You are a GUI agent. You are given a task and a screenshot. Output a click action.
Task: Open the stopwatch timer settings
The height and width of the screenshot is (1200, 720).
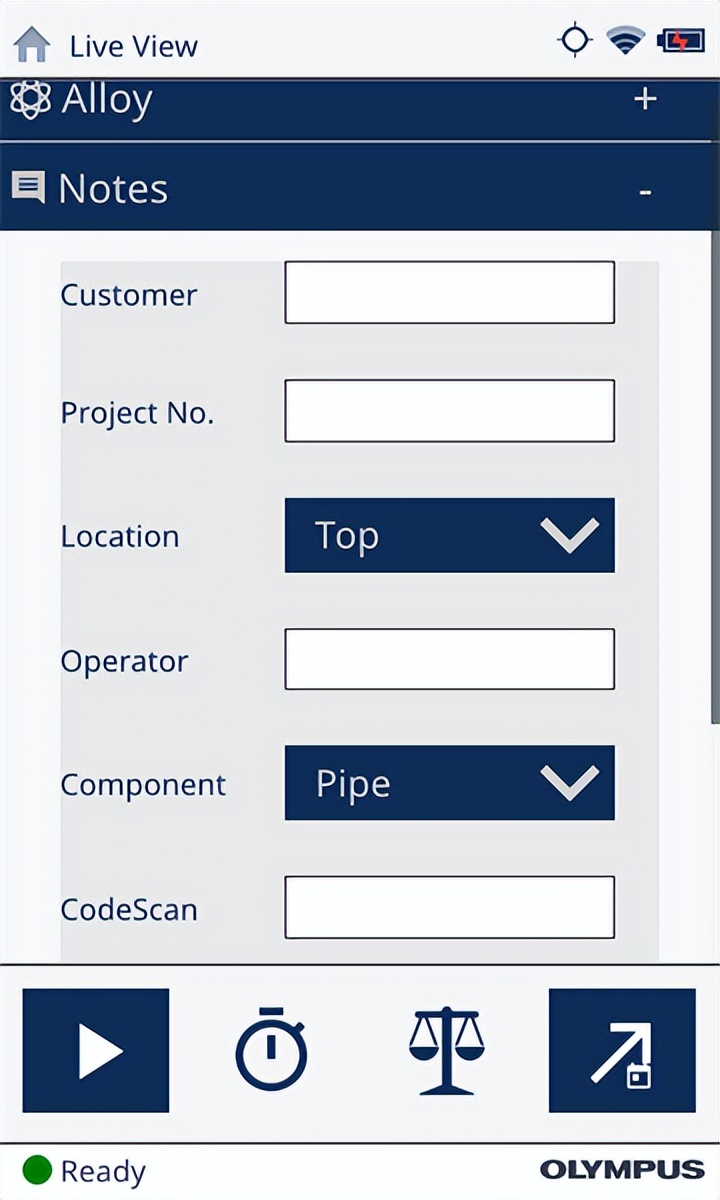(271, 1050)
